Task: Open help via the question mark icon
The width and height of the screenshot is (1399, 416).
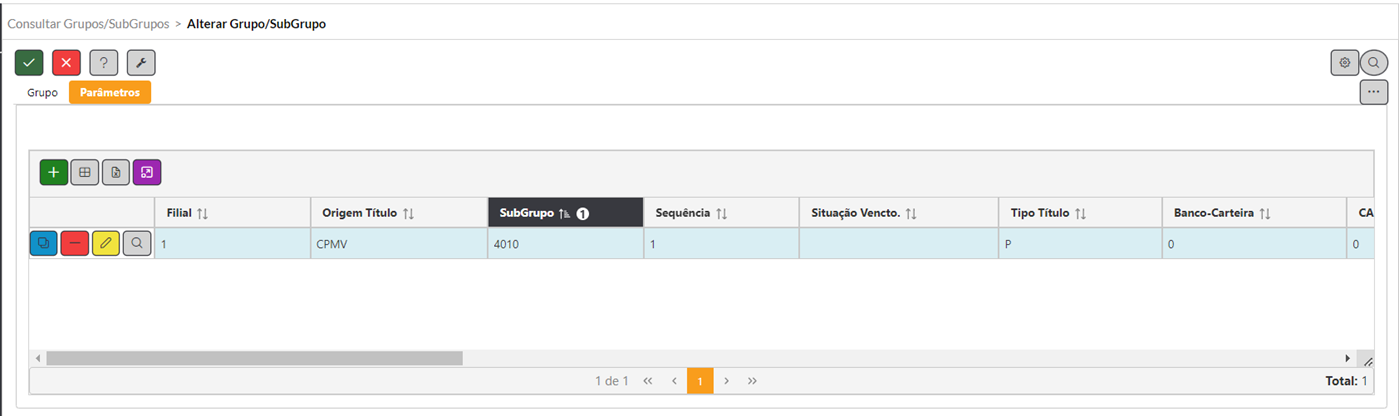Action: click(x=104, y=63)
